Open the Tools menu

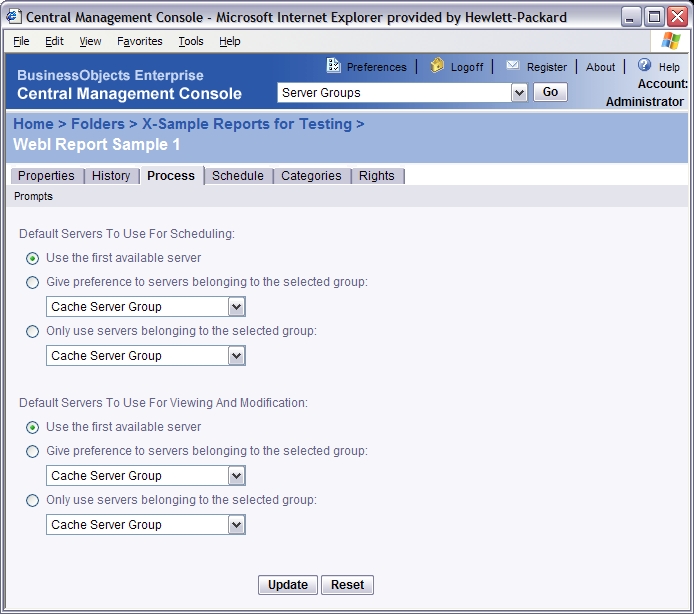pos(191,41)
